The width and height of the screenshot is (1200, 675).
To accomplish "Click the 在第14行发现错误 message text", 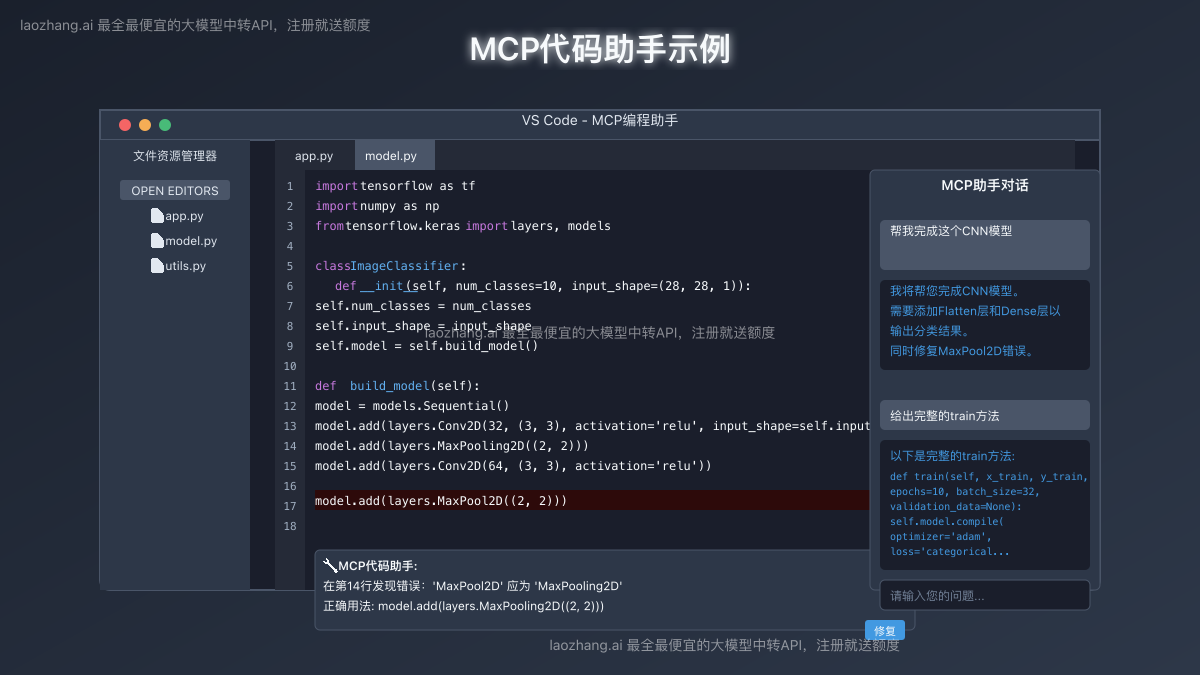I will tap(472, 586).
